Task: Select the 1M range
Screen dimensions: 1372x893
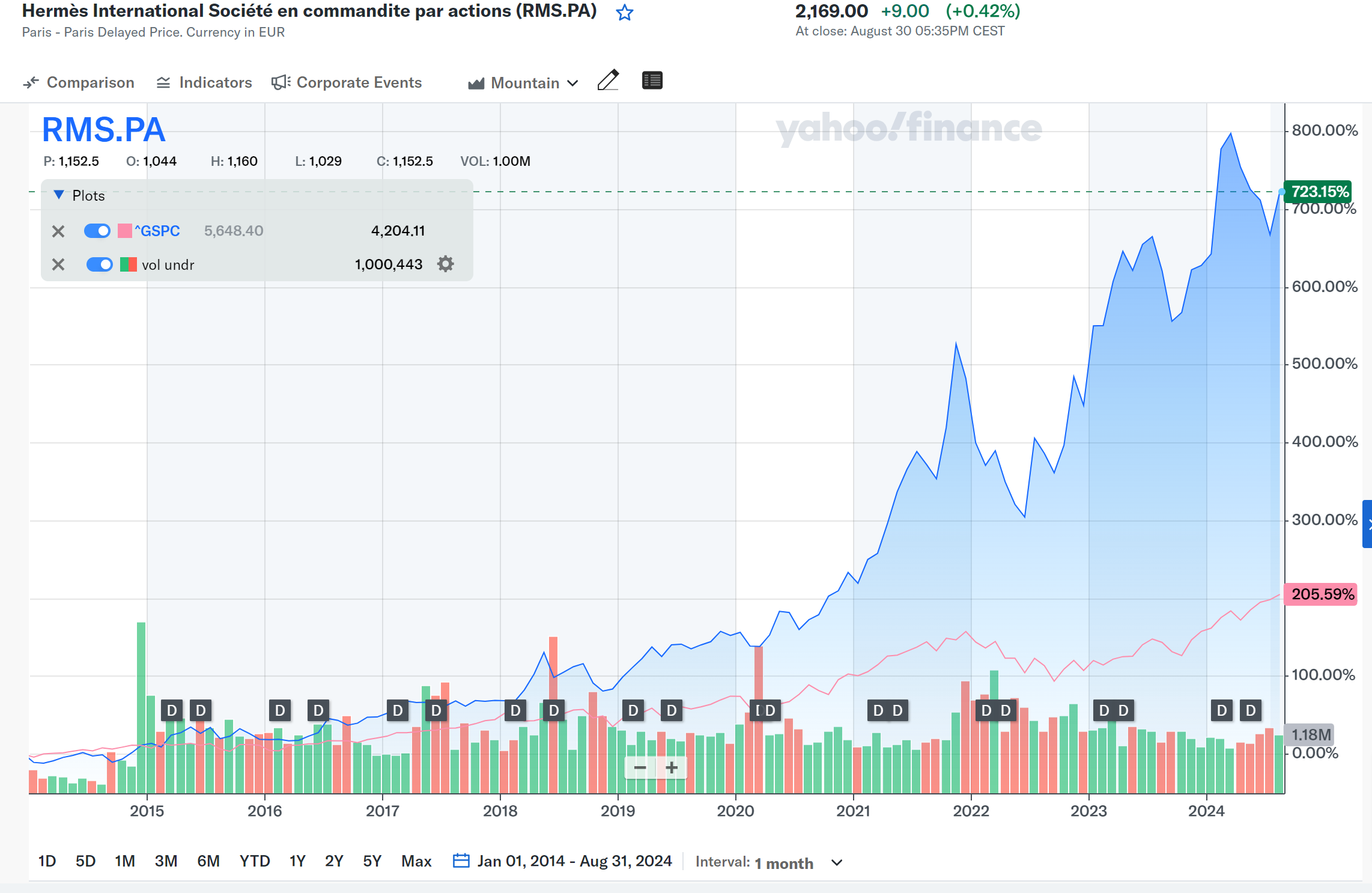Action: (x=125, y=861)
